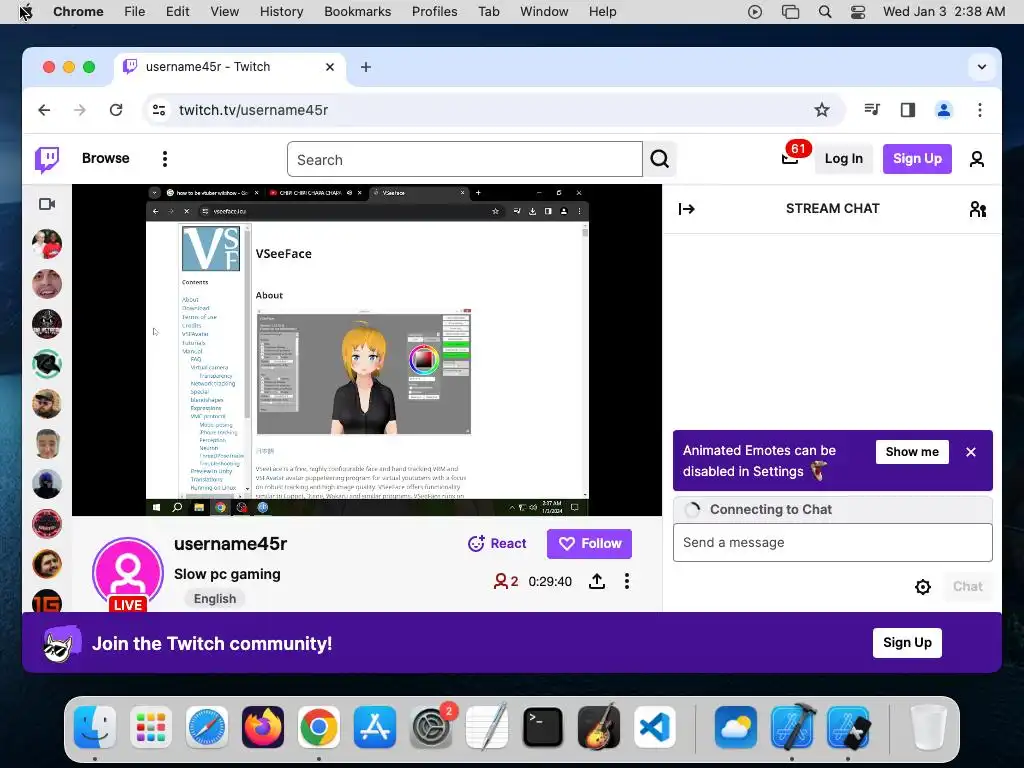Open the History menu
1024x768 pixels.
tap(281, 12)
